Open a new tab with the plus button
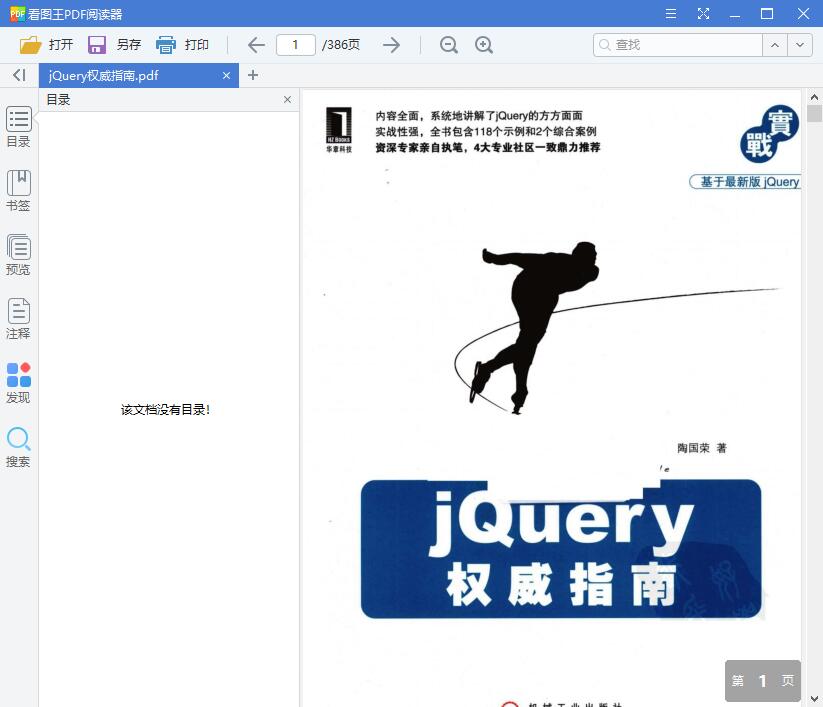This screenshot has height=707, width=823. point(253,75)
